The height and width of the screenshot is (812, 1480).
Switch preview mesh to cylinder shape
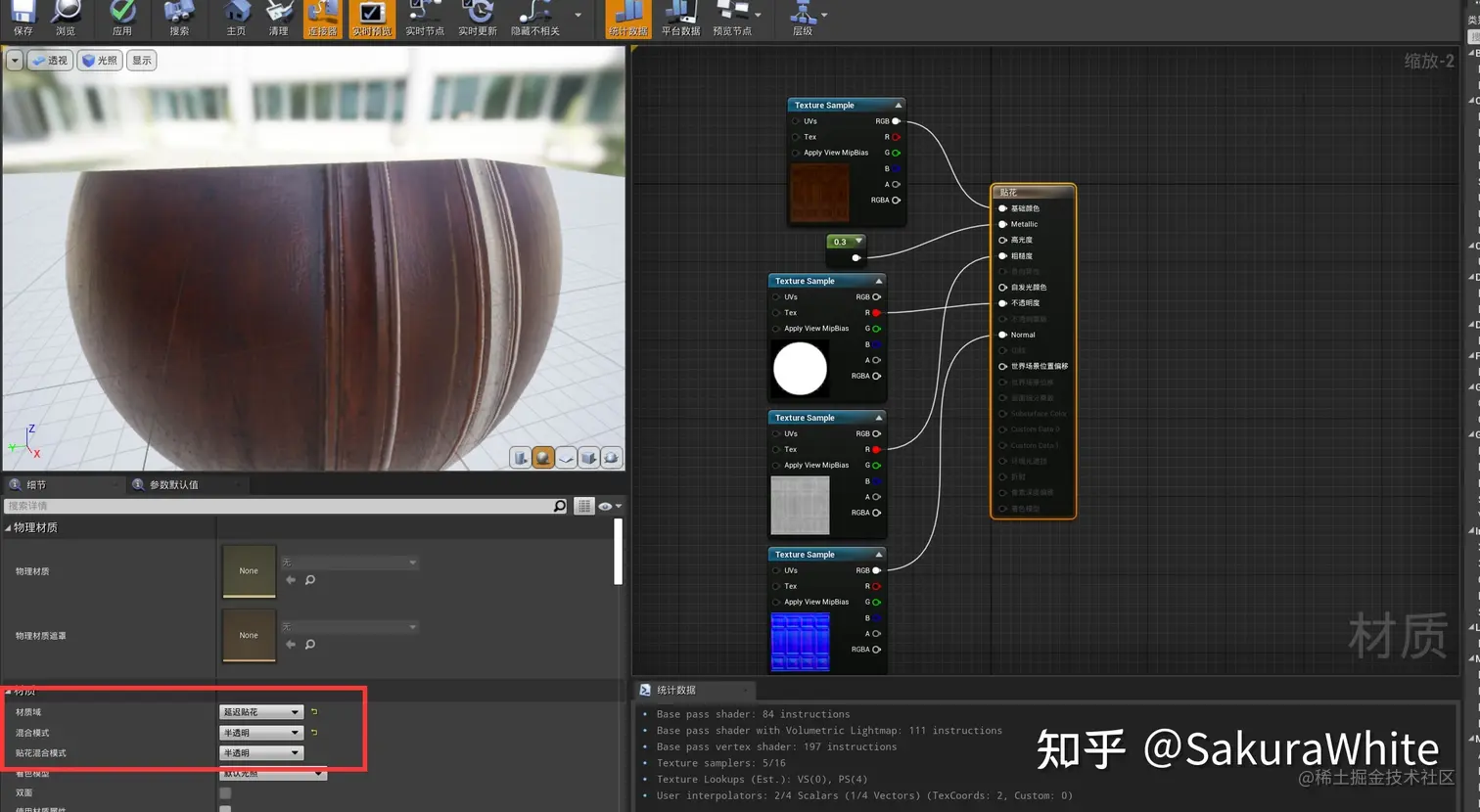[521, 458]
